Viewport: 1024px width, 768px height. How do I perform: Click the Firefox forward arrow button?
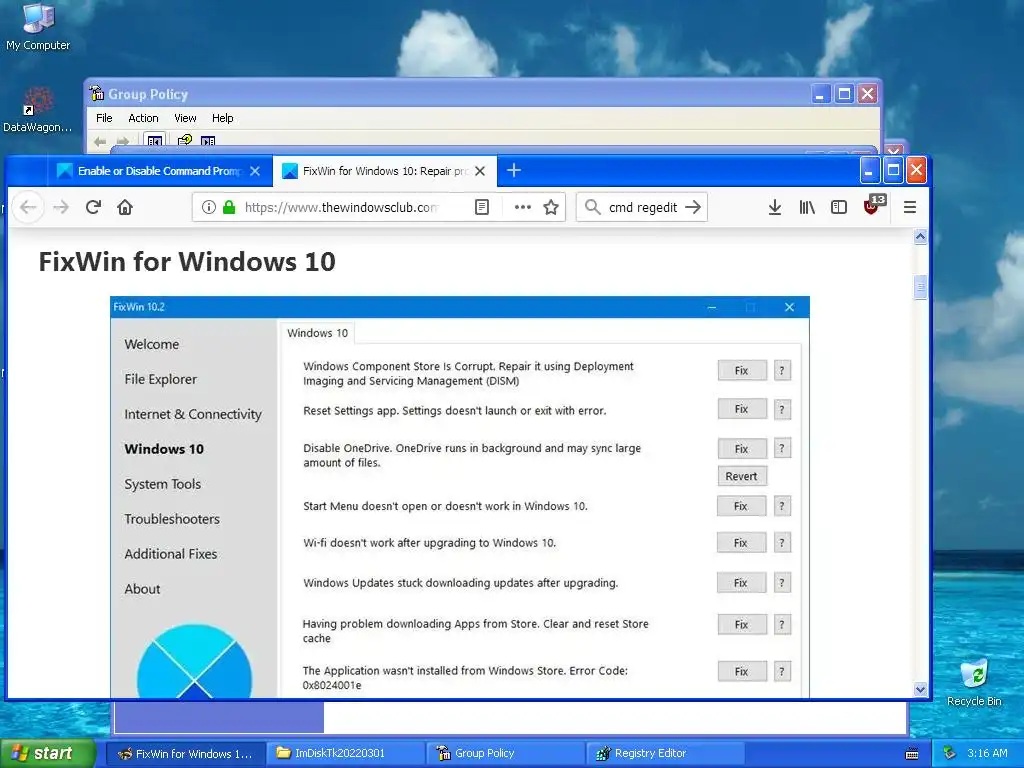61,208
